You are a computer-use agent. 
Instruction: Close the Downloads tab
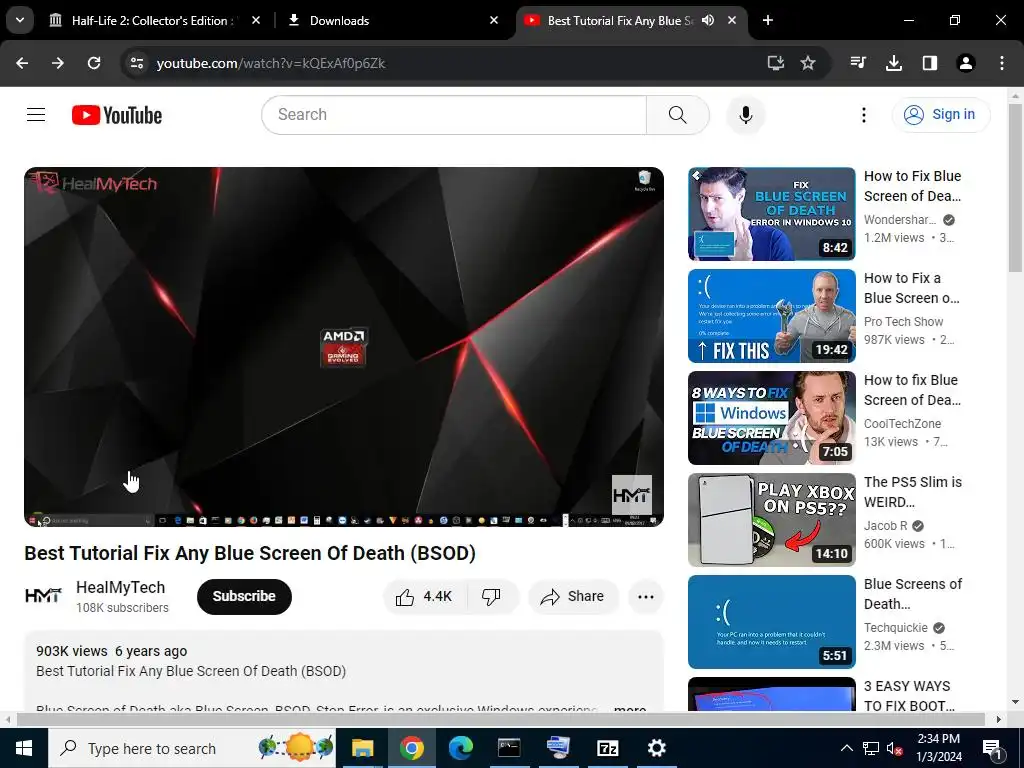point(494,20)
